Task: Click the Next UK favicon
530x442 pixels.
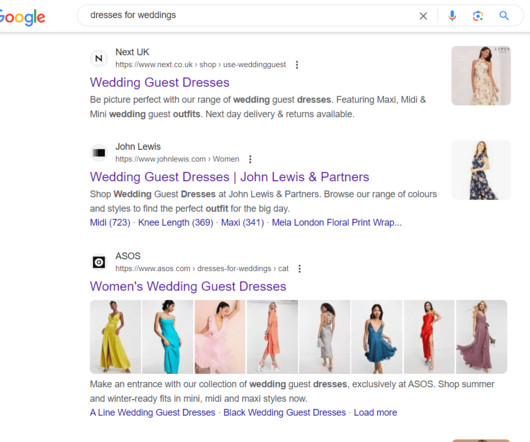Action: (99, 58)
